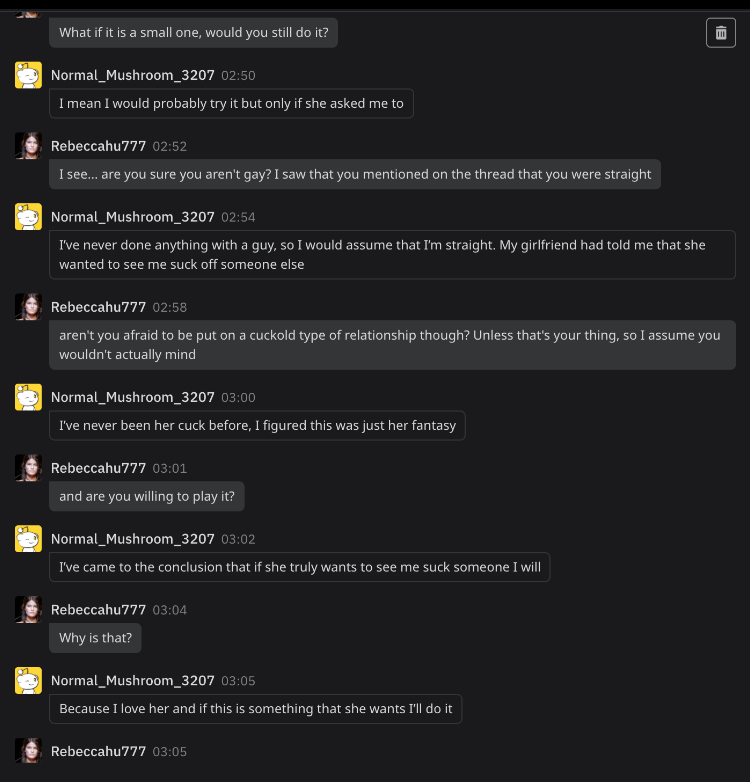
Task: Click Normal_Mushroom_3207 username at 03:00
Action: (x=133, y=397)
